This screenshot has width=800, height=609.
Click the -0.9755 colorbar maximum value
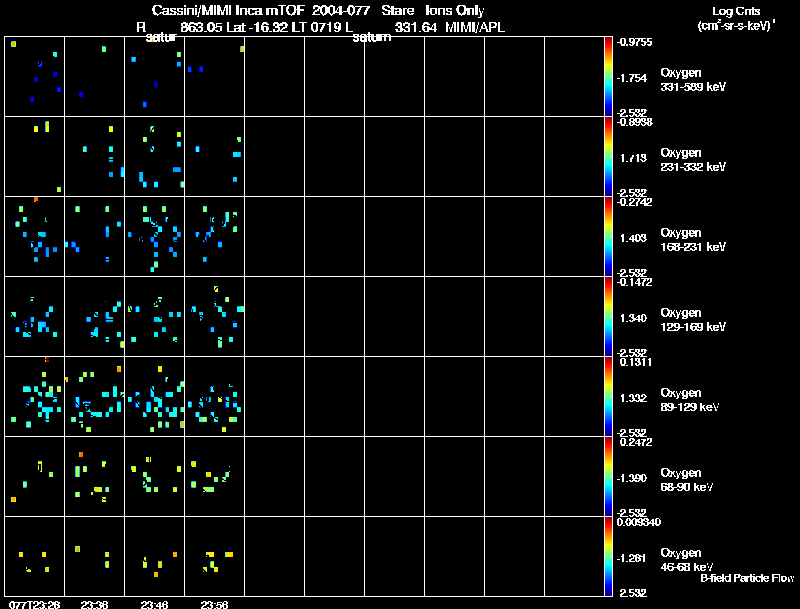coord(634,42)
